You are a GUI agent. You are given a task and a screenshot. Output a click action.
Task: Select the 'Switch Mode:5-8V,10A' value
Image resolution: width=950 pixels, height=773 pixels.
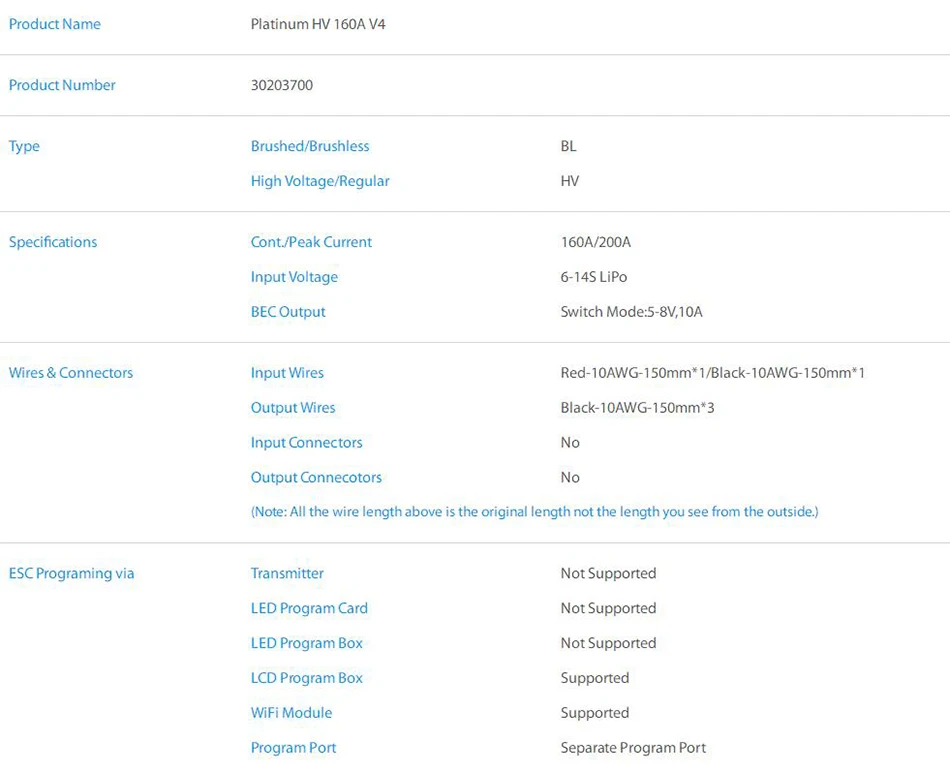(631, 312)
